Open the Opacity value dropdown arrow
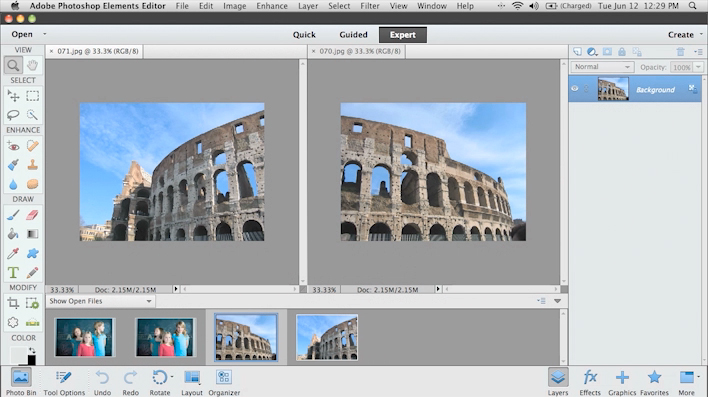Viewport: 708px width, 397px height. tap(699, 67)
